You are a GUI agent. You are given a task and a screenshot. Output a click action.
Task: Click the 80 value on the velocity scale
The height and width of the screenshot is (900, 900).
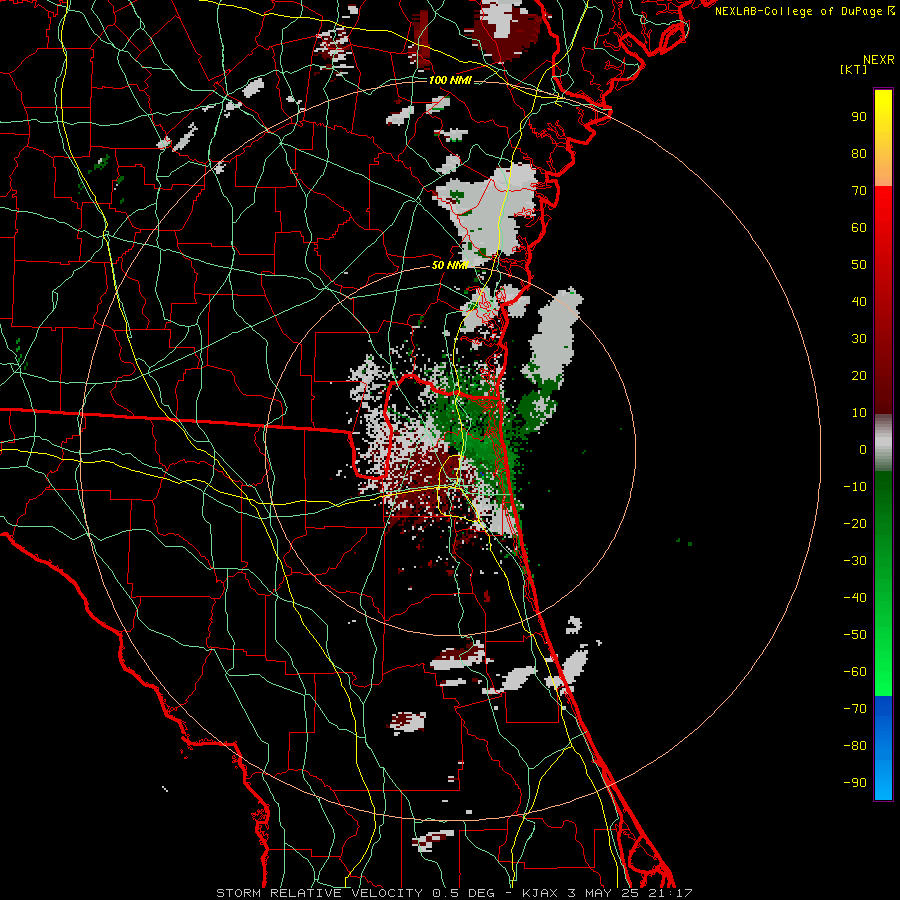click(859, 154)
